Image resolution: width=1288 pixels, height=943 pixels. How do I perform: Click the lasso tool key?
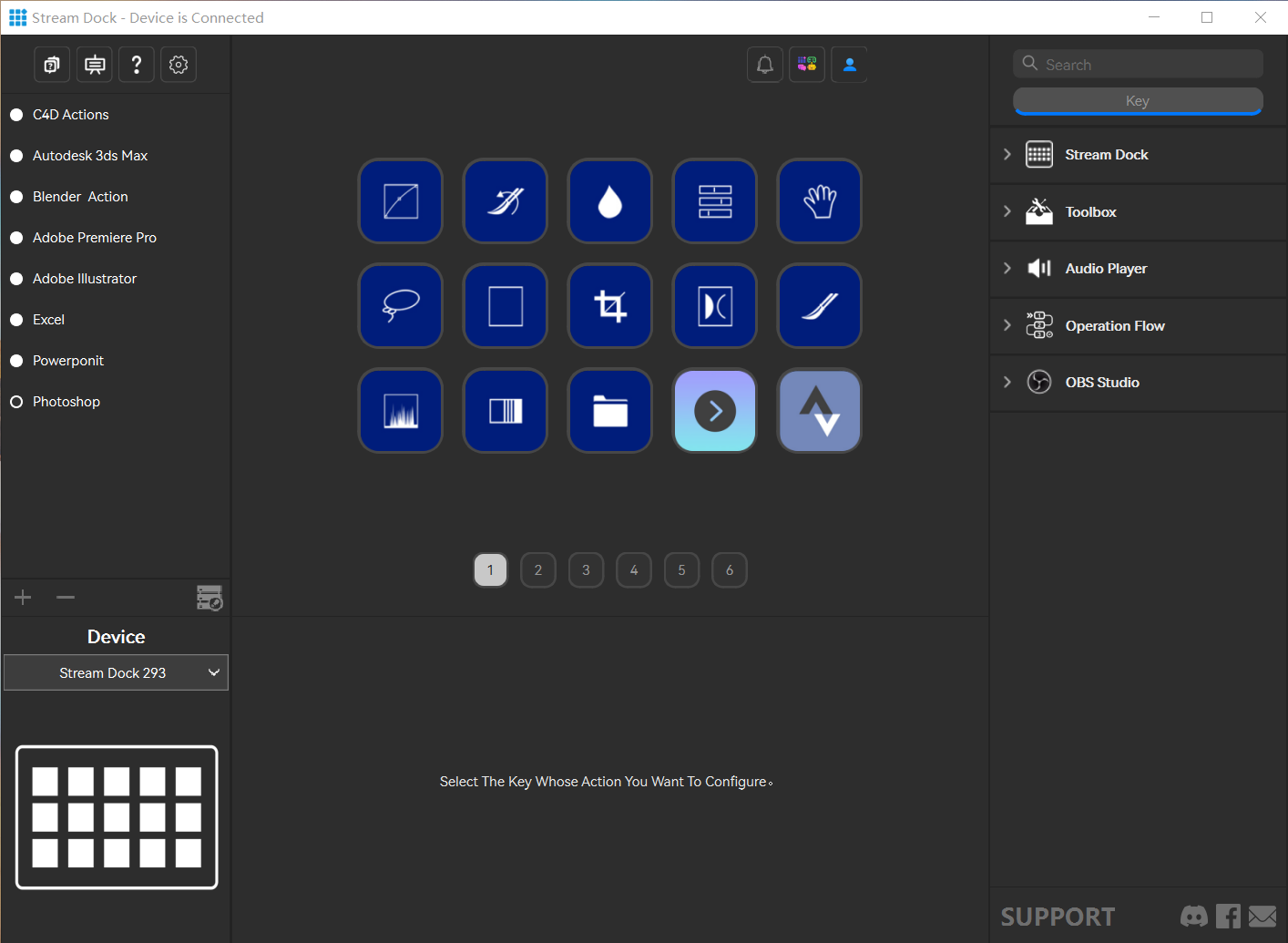click(x=401, y=306)
